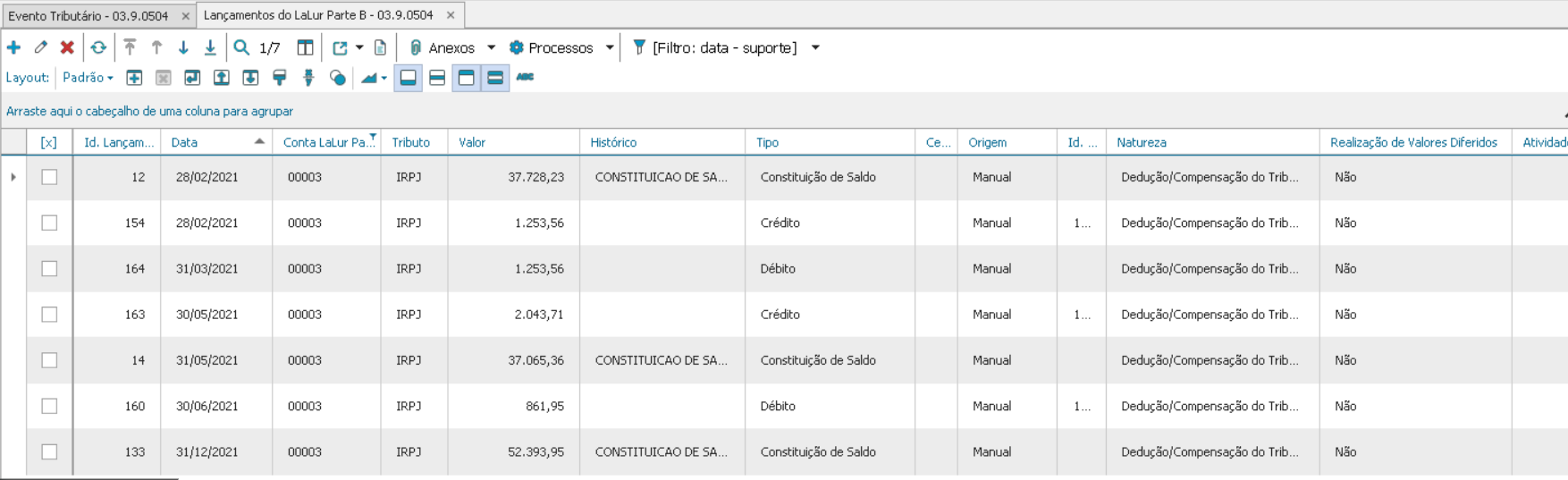
Task: Click the overlapping shapes color icon
Action: (337, 78)
